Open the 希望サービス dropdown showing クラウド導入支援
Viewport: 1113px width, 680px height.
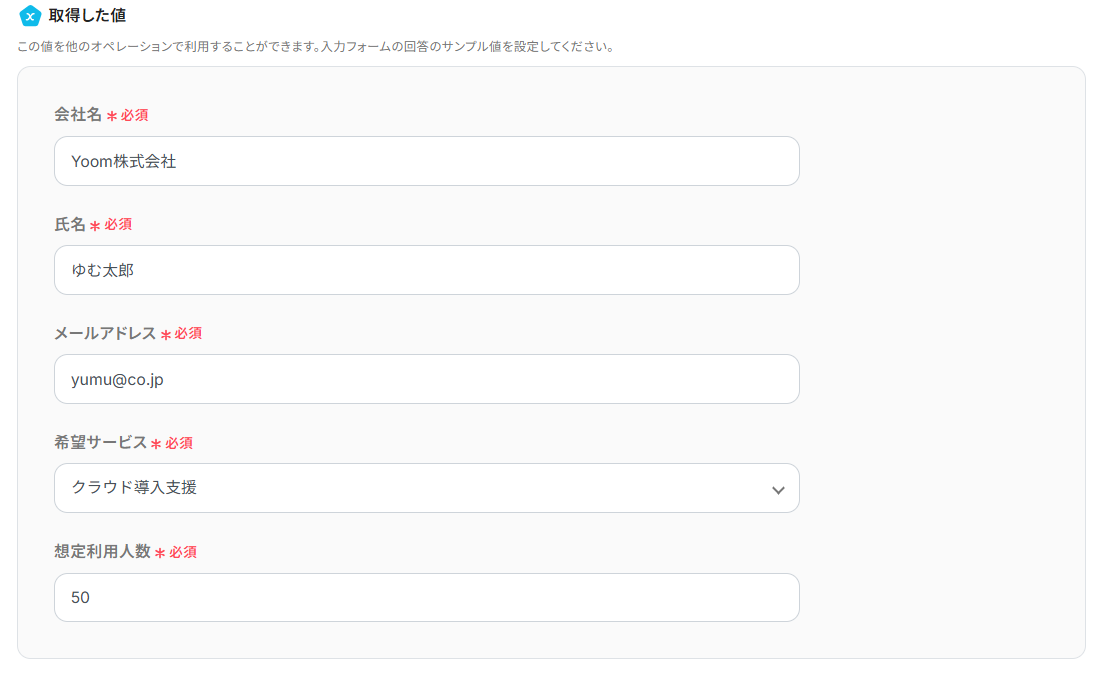coord(410,488)
